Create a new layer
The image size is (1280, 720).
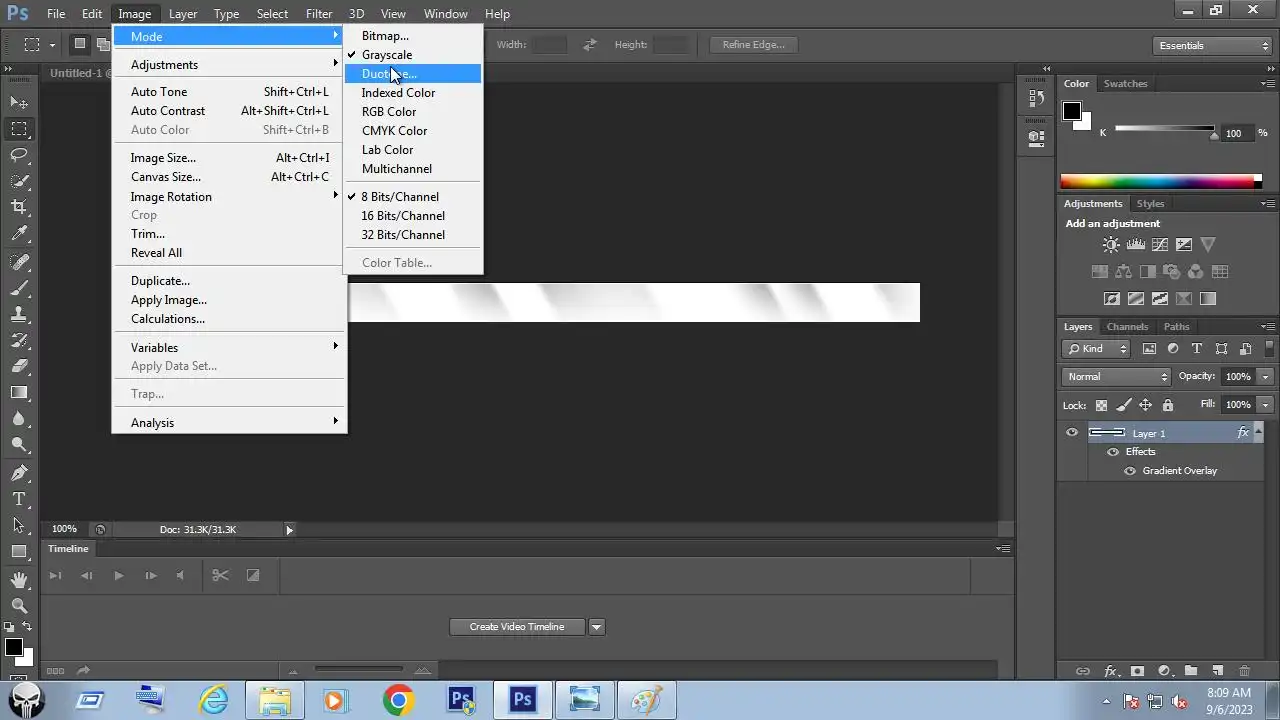pos(1217,671)
